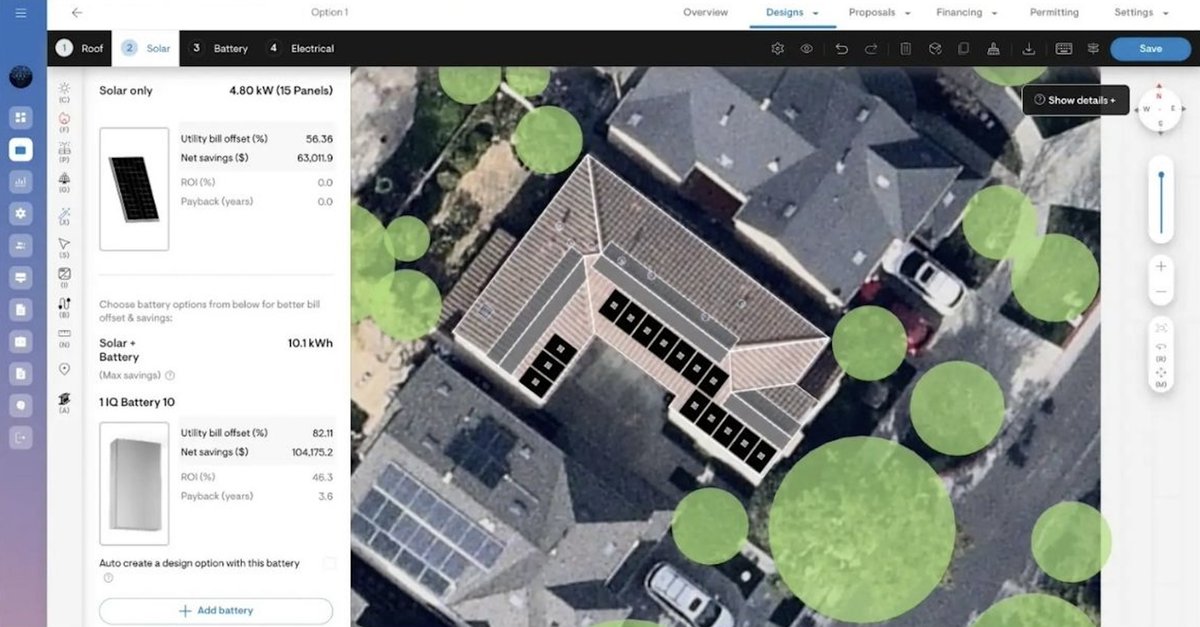Go to step 4 Electrical

pyautogui.click(x=300, y=48)
